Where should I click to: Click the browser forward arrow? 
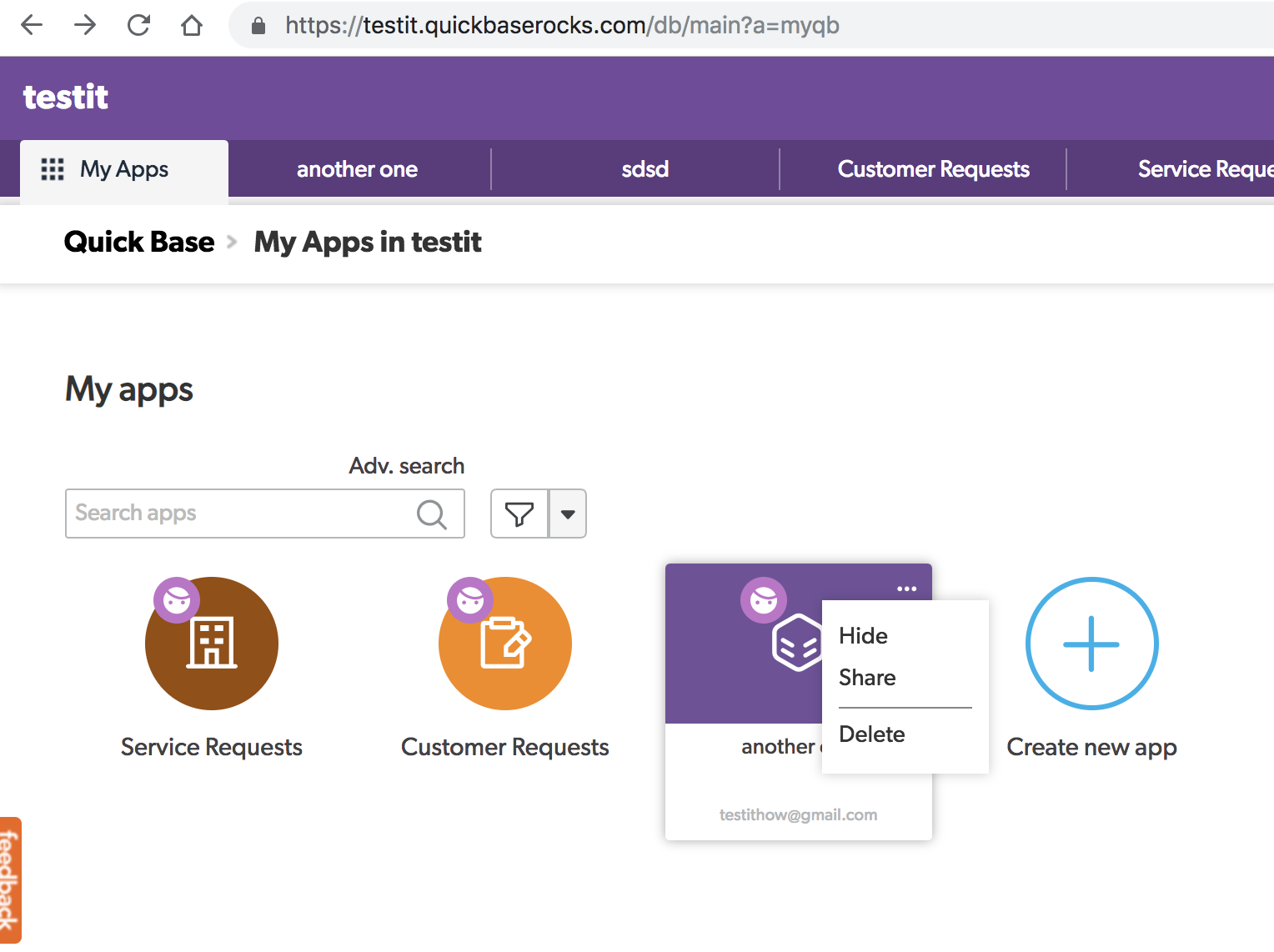pos(85,25)
